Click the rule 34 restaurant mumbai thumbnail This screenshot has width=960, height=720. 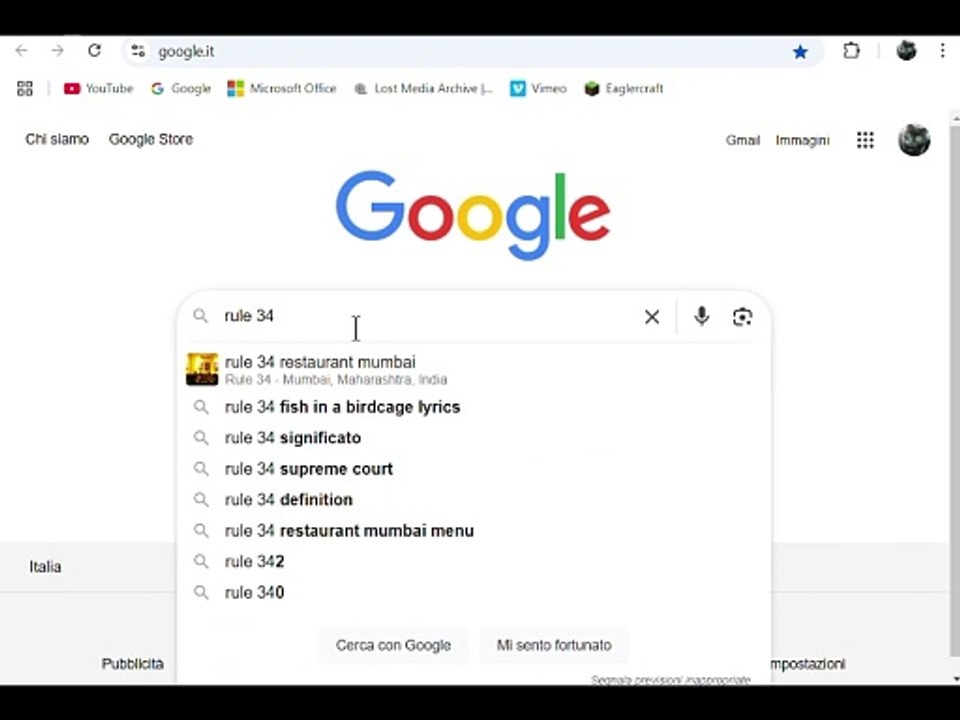click(x=202, y=369)
